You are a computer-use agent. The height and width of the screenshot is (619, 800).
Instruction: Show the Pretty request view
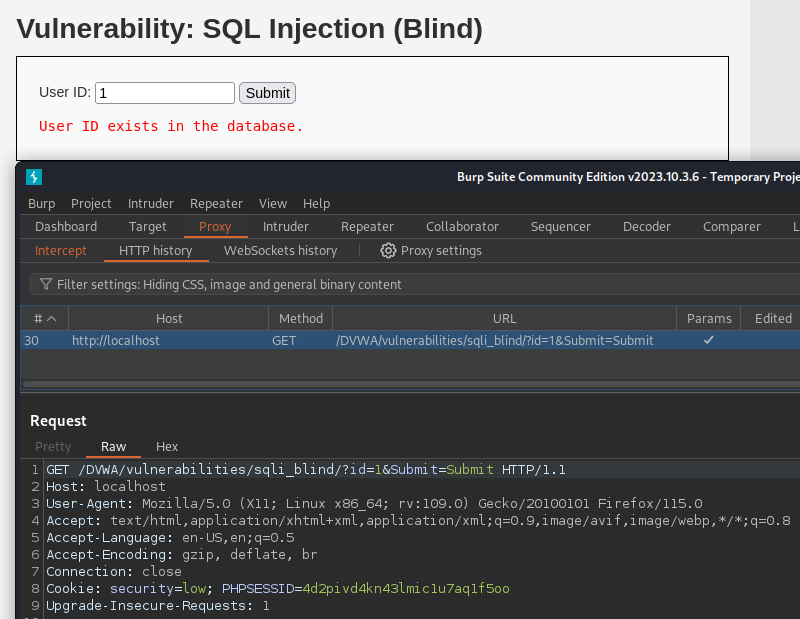tap(53, 447)
